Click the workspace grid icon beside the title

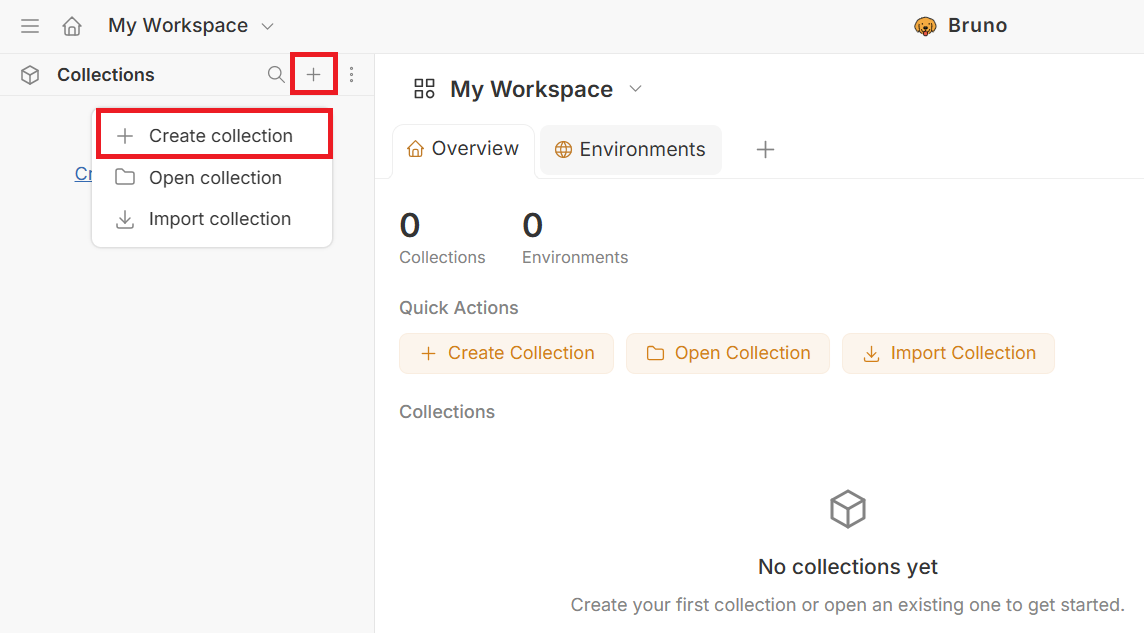pyautogui.click(x=424, y=89)
